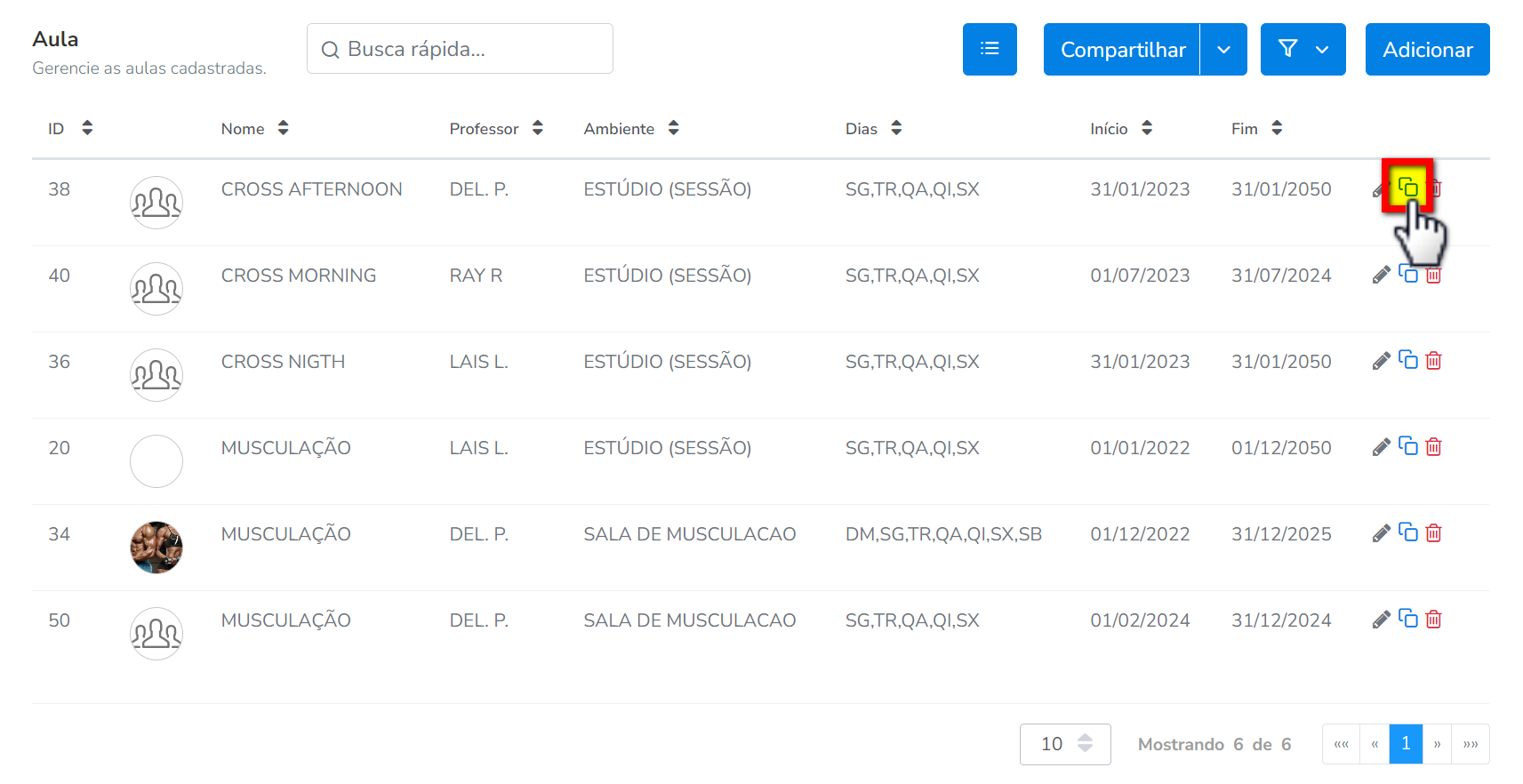Change the rows-per-page value of 10
The image size is (1523, 784).
click(x=1064, y=744)
